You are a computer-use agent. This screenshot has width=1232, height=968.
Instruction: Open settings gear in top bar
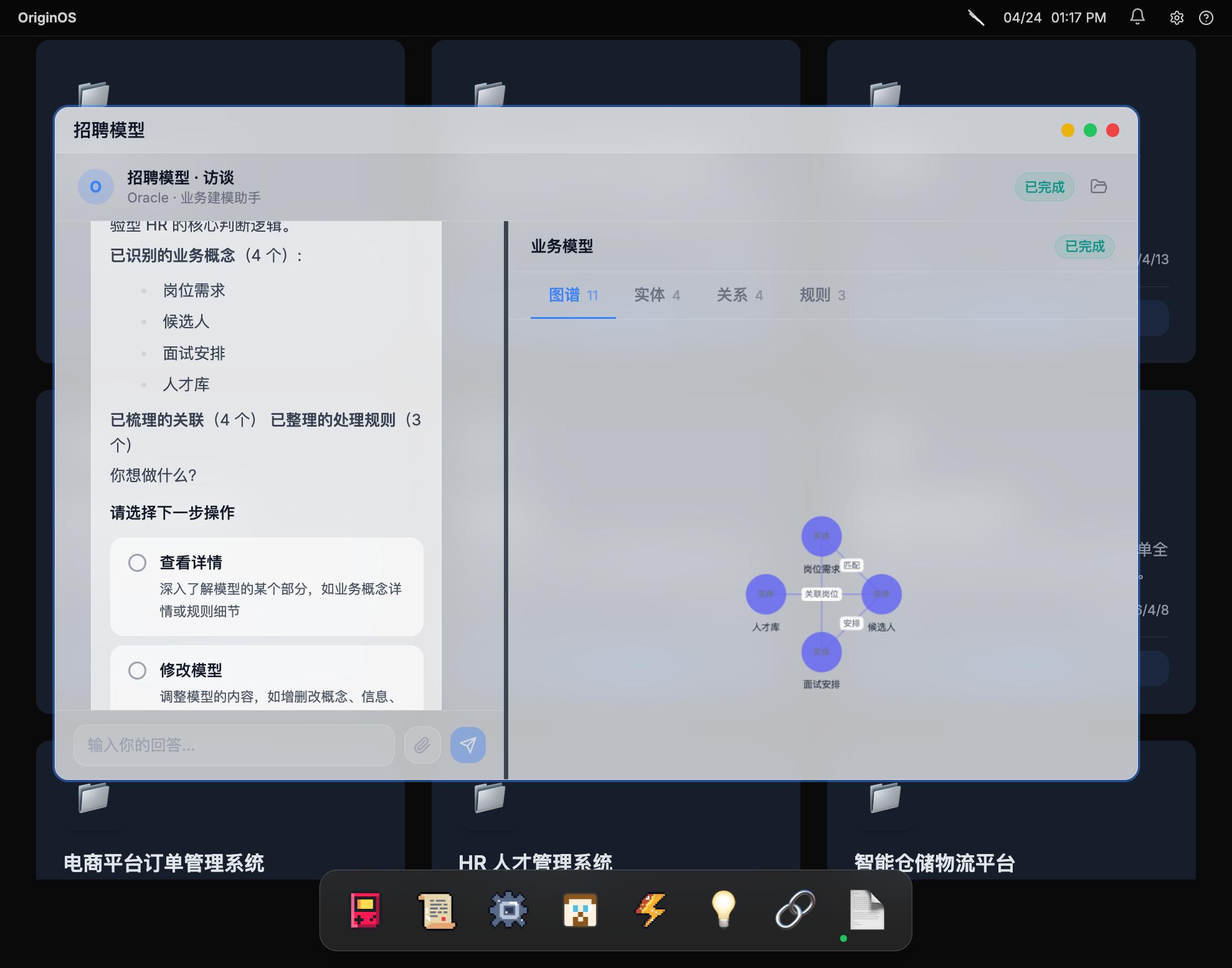click(x=1176, y=17)
